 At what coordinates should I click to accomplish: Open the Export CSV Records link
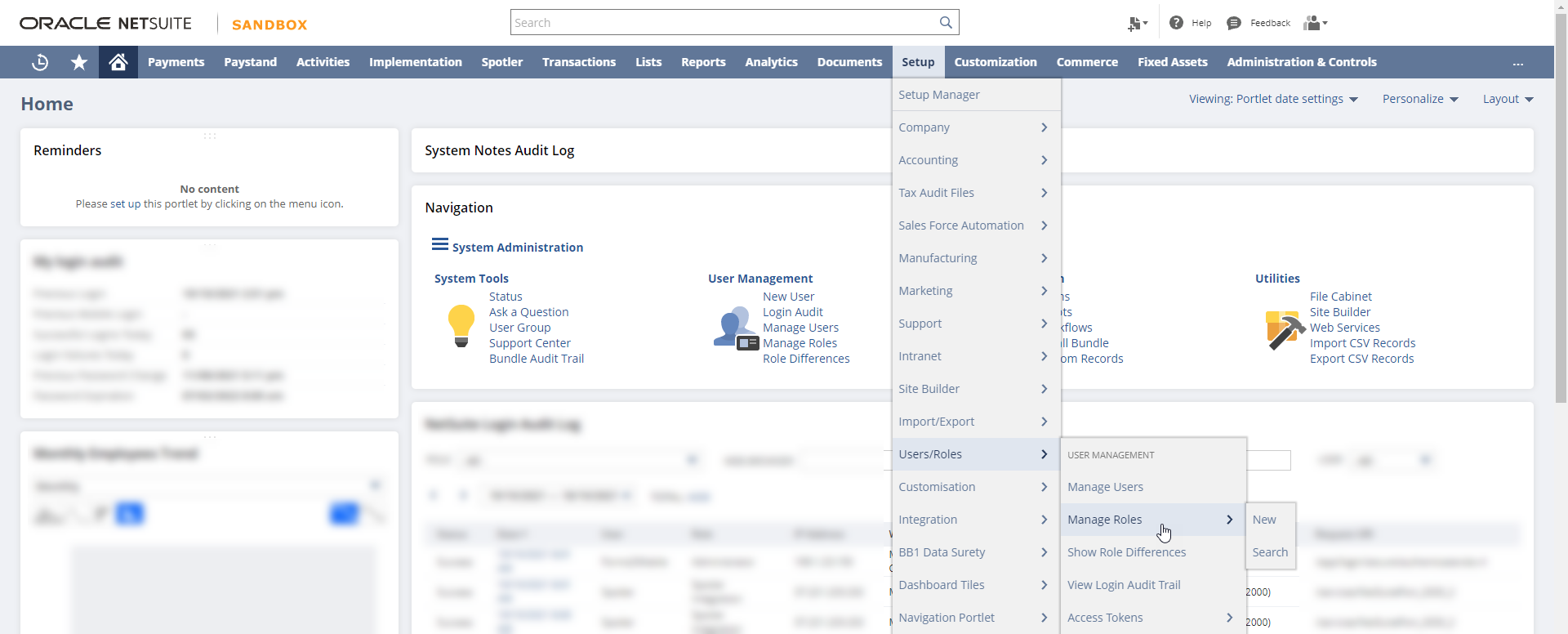tap(1361, 359)
